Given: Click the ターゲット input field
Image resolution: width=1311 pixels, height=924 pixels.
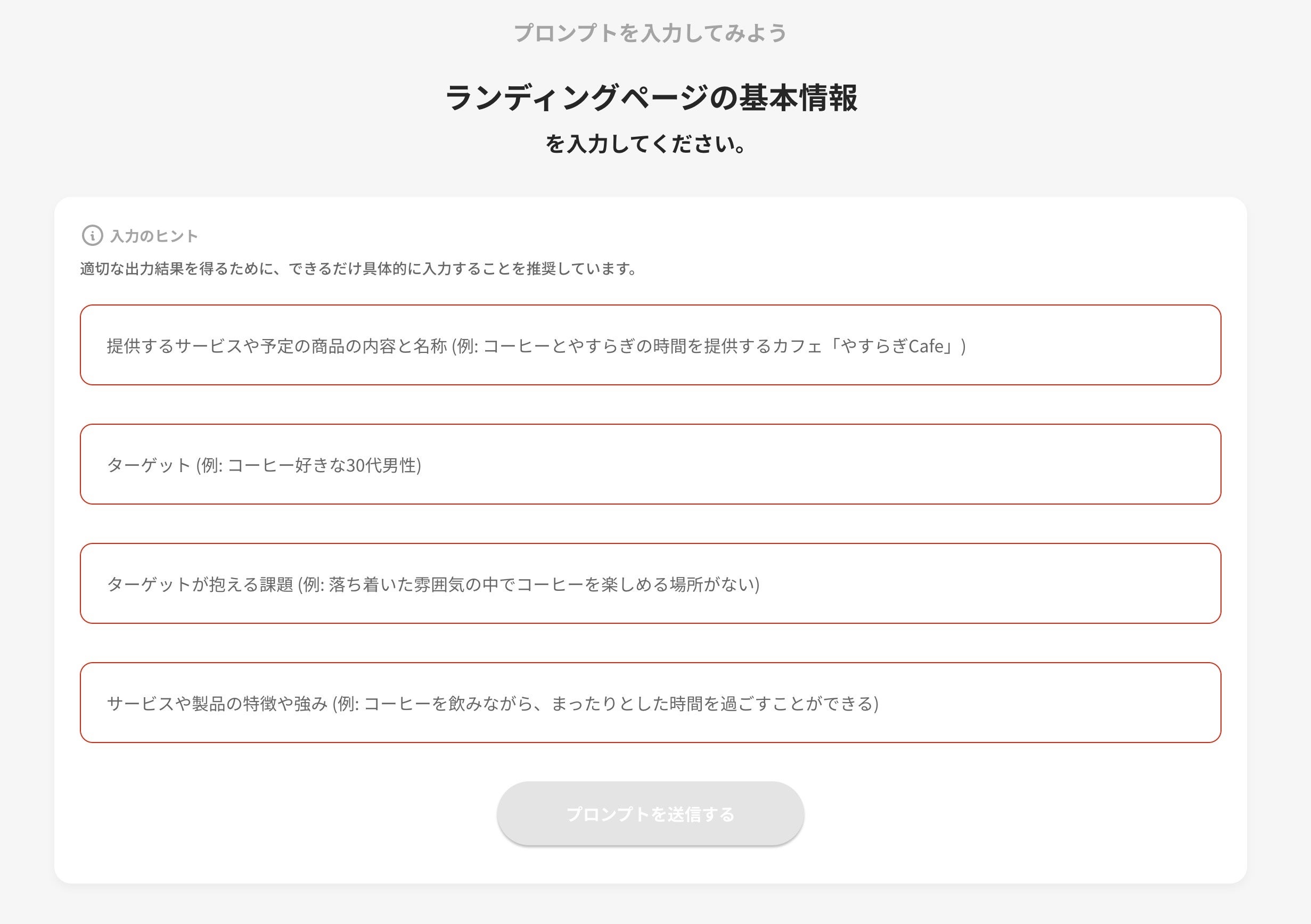Looking at the screenshot, I should (650, 465).
